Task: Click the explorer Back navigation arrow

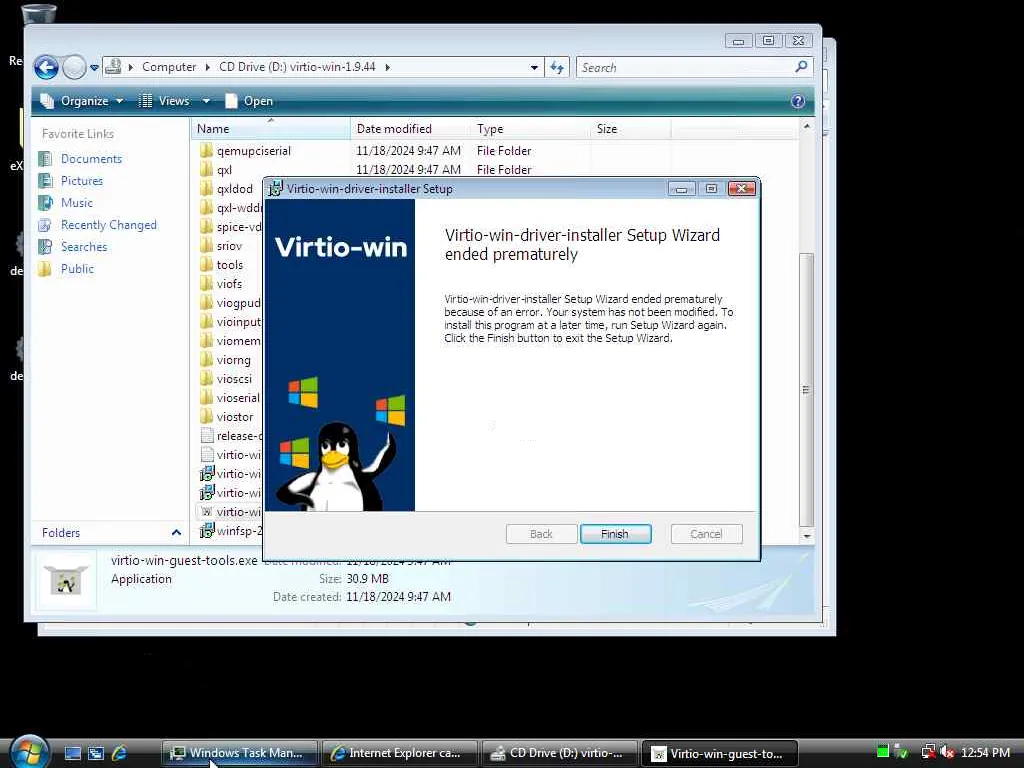Action: point(46,67)
